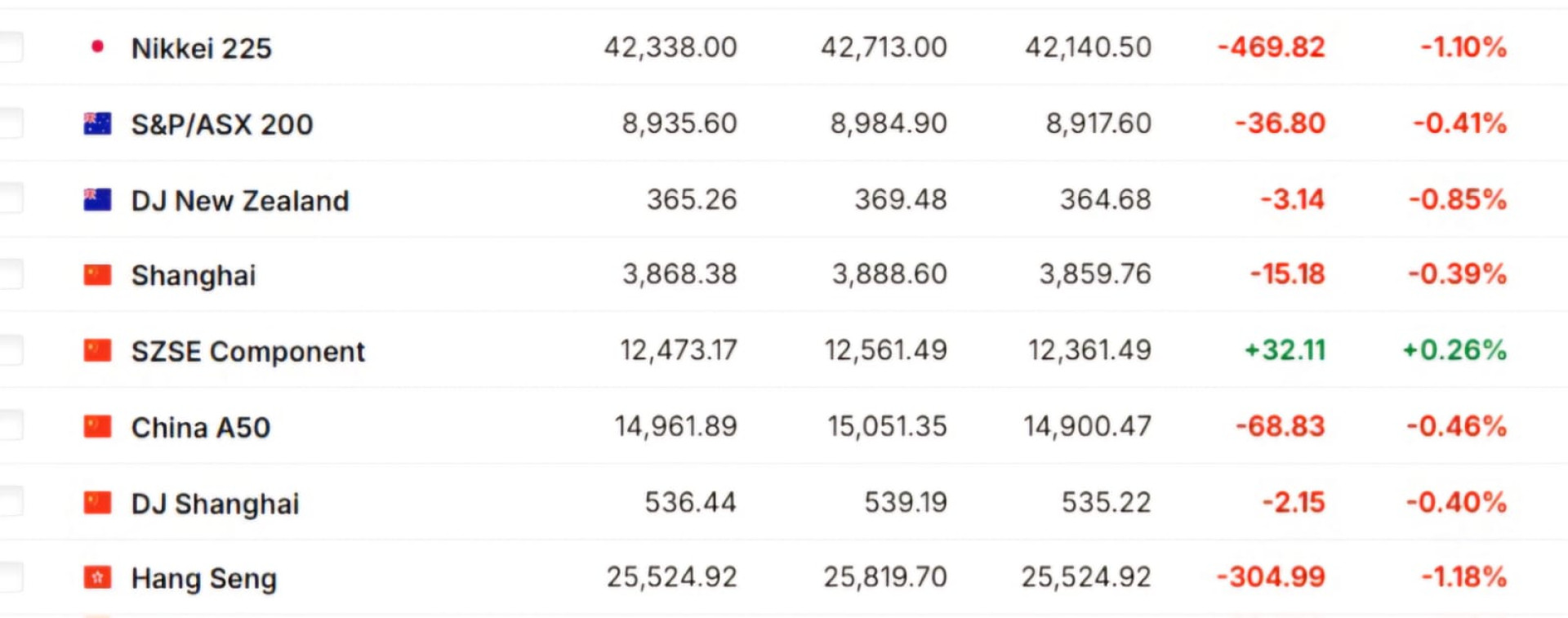Click the Japan flag beside Nikkei 225

(97, 47)
